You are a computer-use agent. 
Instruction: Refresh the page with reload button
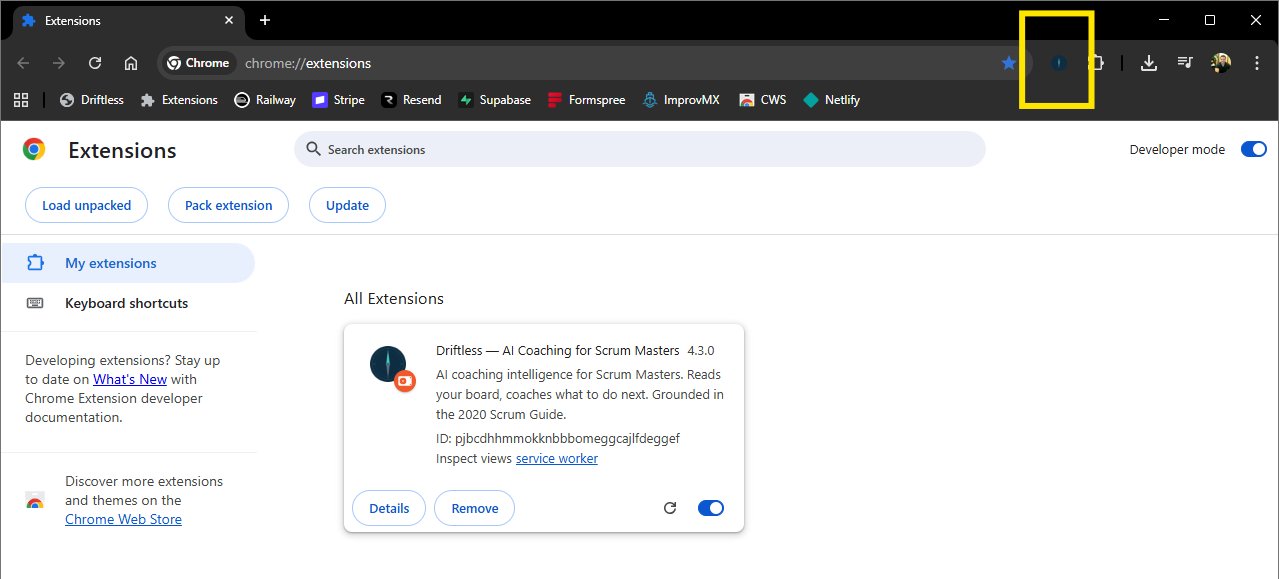tap(95, 63)
